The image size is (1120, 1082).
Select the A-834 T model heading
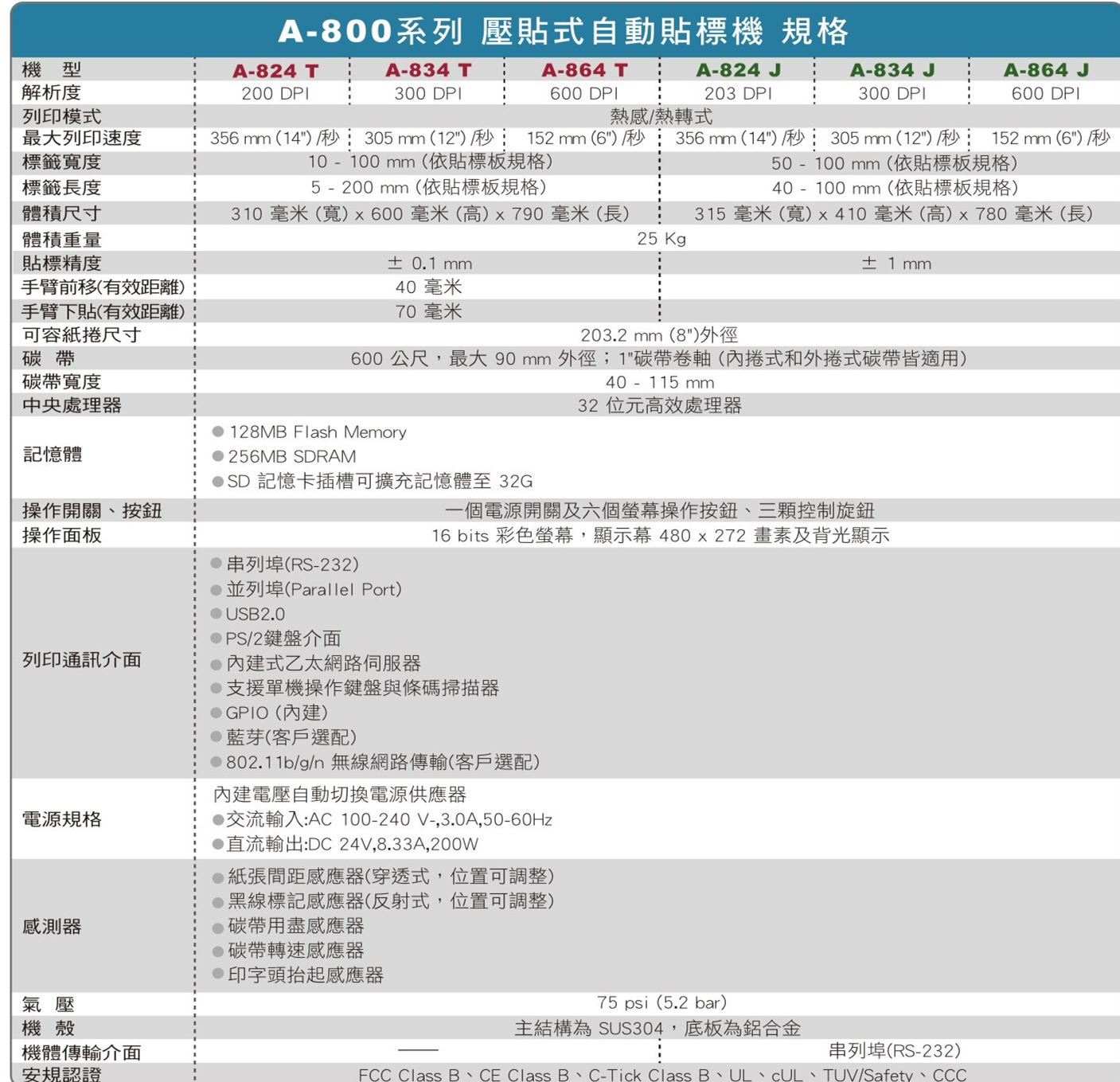tap(428, 69)
